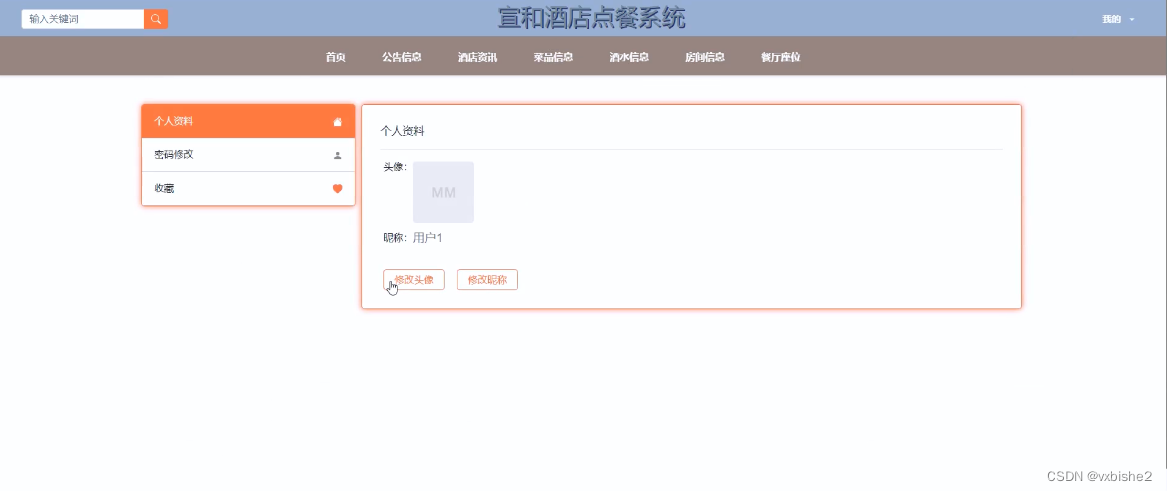Go to 首页 in navigation bar

(336, 57)
